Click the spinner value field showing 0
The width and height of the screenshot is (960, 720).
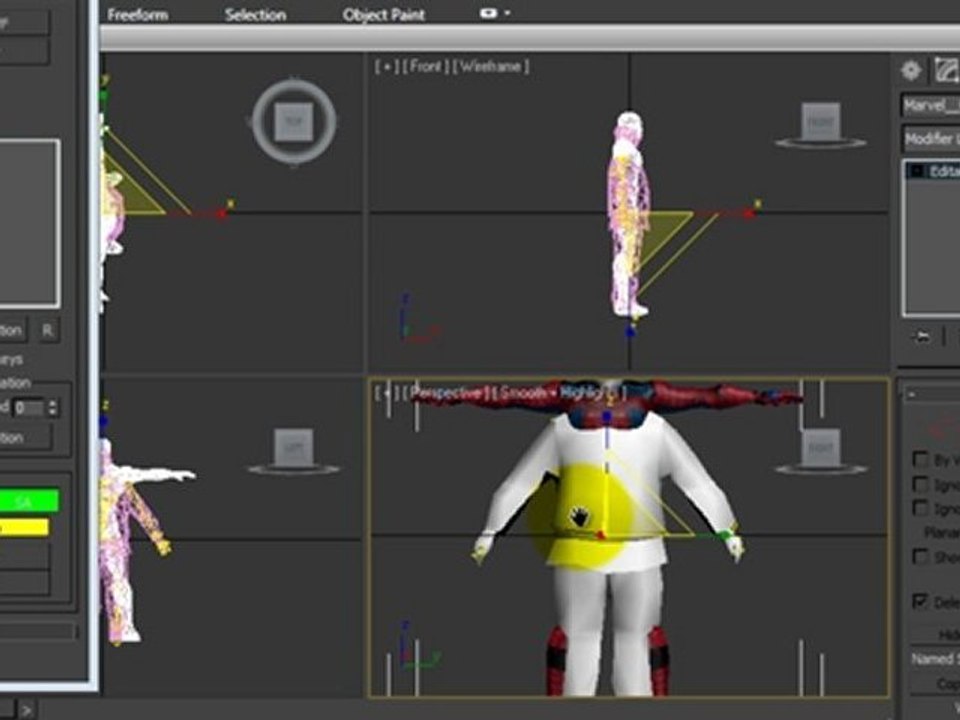pyautogui.click(x=29, y=408)
